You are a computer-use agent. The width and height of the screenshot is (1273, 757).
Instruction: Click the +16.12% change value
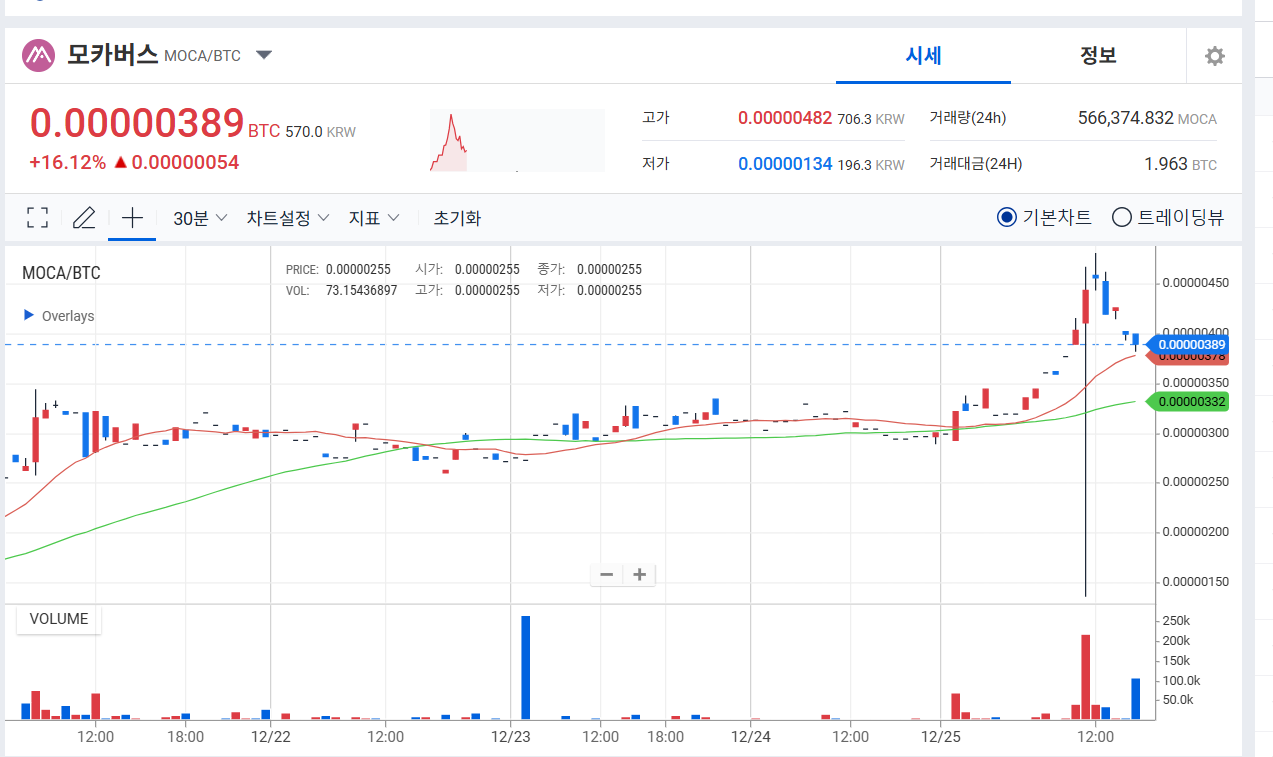(x=67, y=162)
